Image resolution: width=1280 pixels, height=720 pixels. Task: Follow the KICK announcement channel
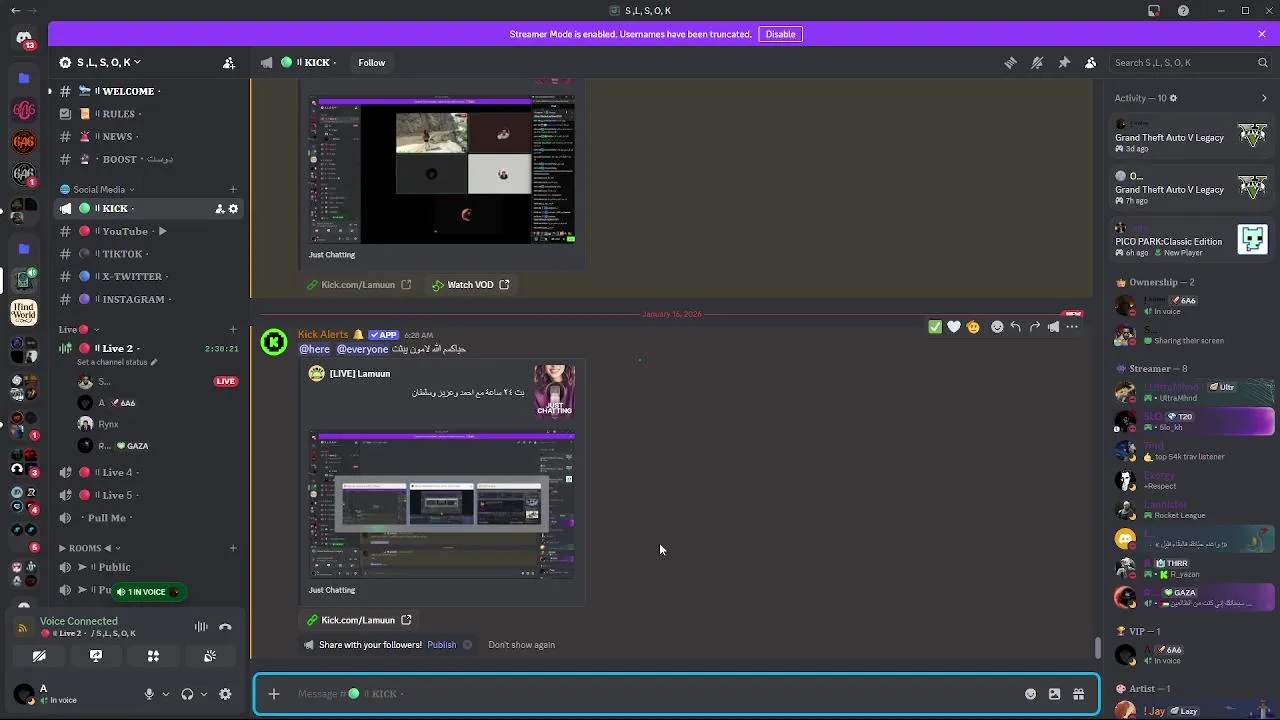[371, 62]
